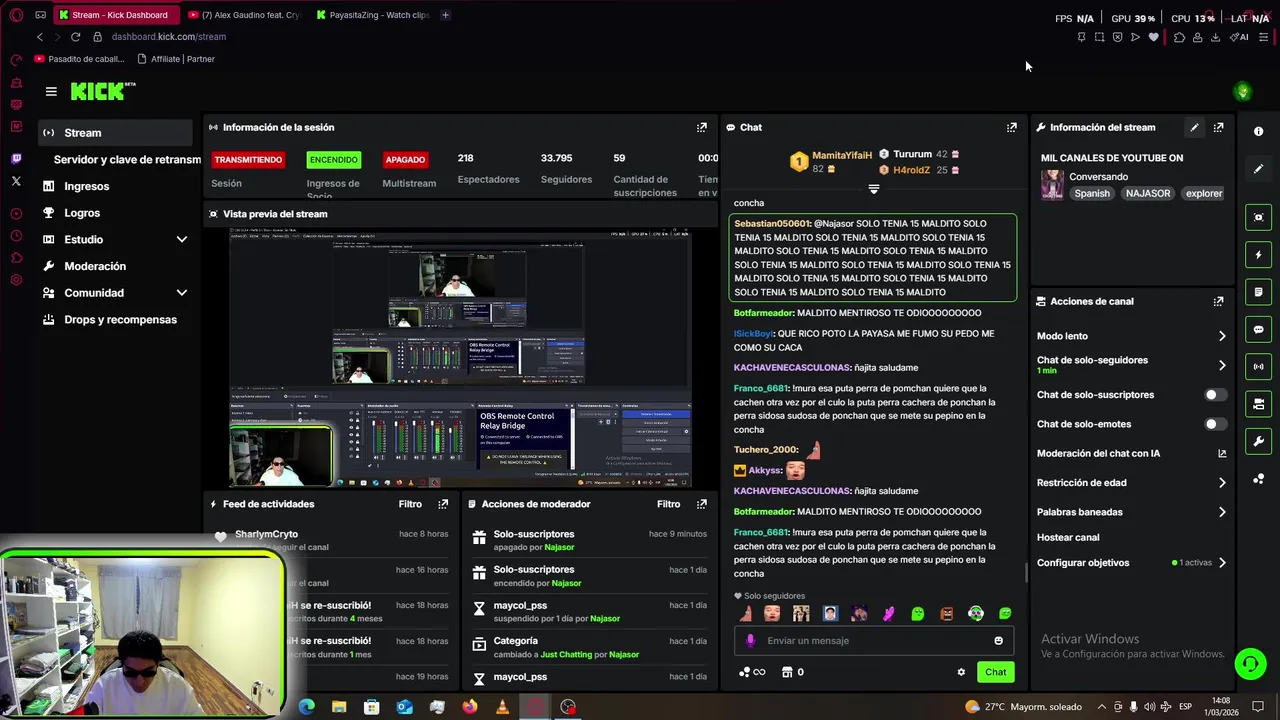1280x720 pixels.
Task: Pop out the Feed de actividades panel
Action: (x=443, y=504)
